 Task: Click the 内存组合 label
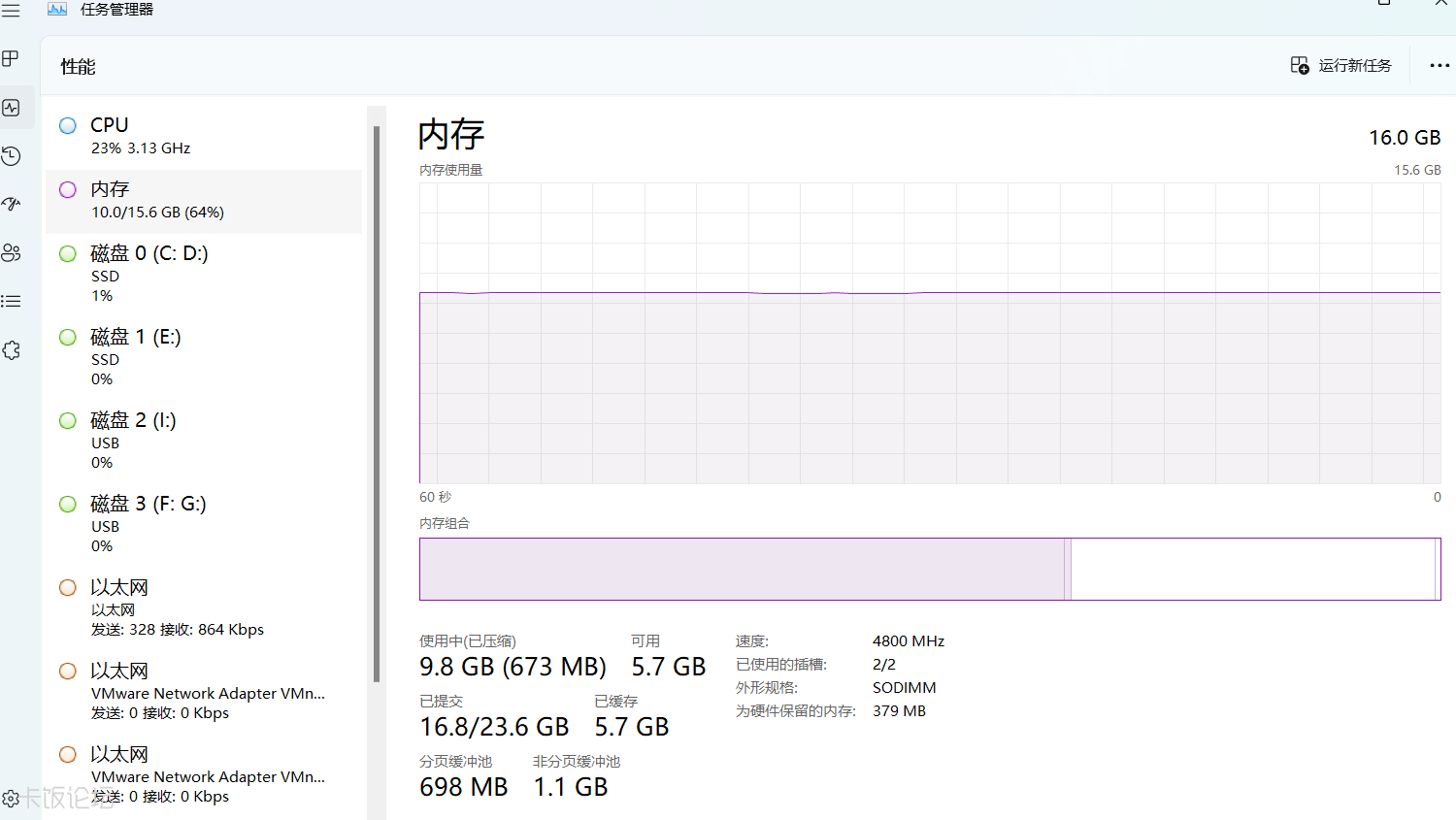click(x=444, y=523)
